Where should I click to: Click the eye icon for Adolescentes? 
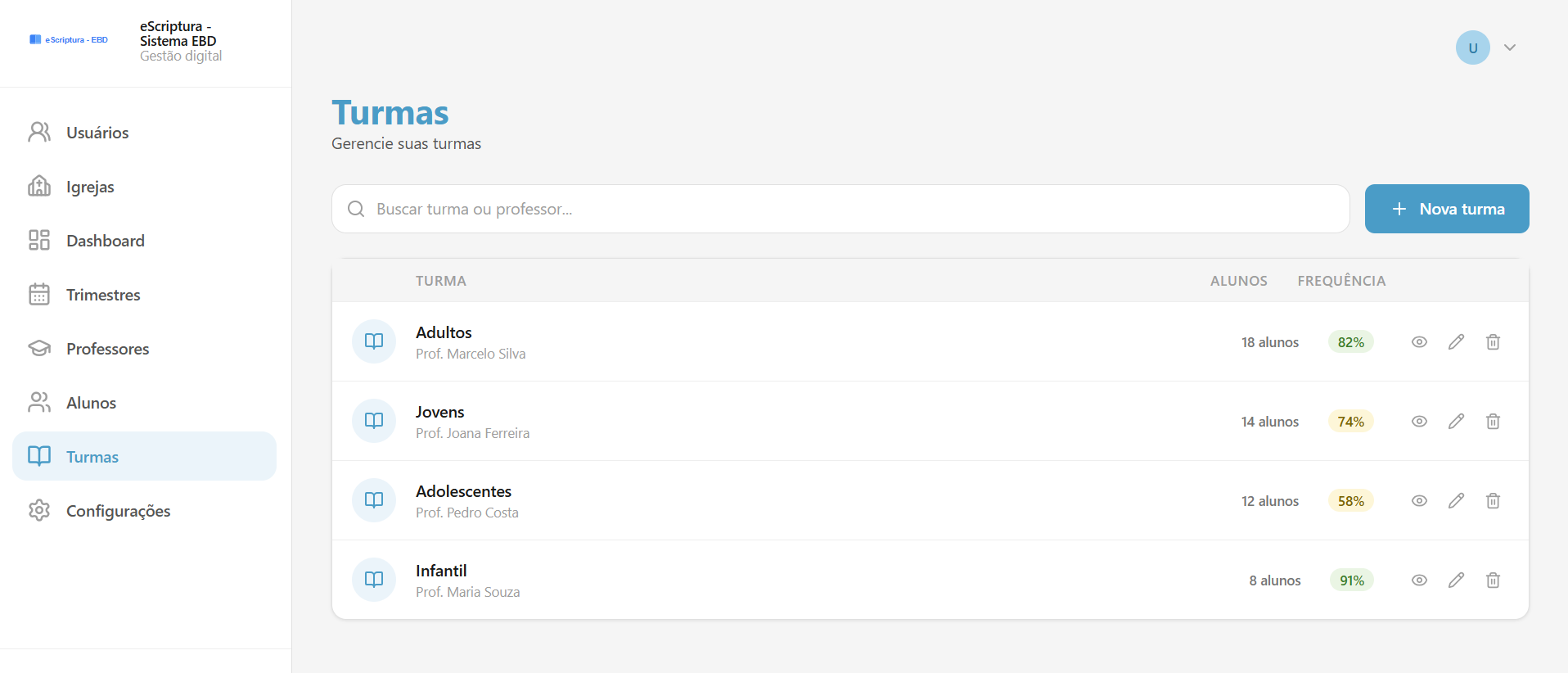coord(1419,501)
